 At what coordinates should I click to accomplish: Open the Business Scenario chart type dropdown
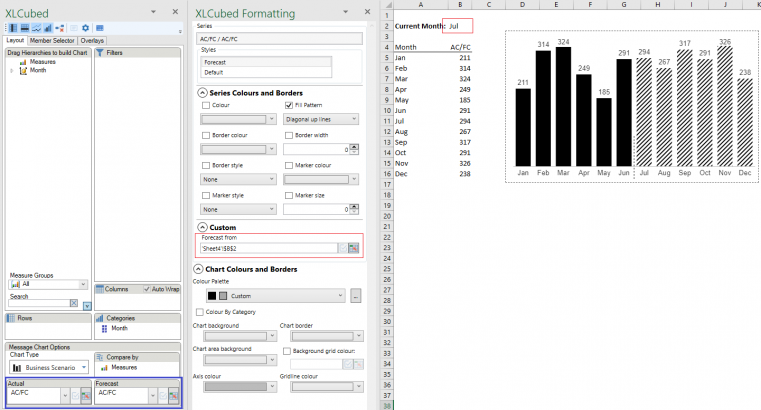49,368
